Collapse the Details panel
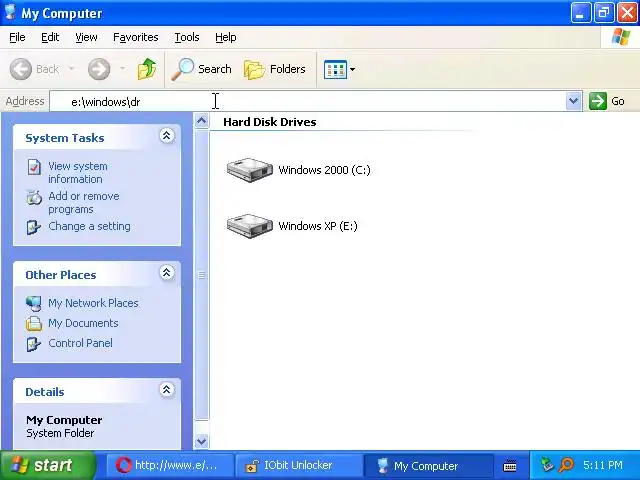The height and width of the screenshot is (480, 640). (167, 390)
